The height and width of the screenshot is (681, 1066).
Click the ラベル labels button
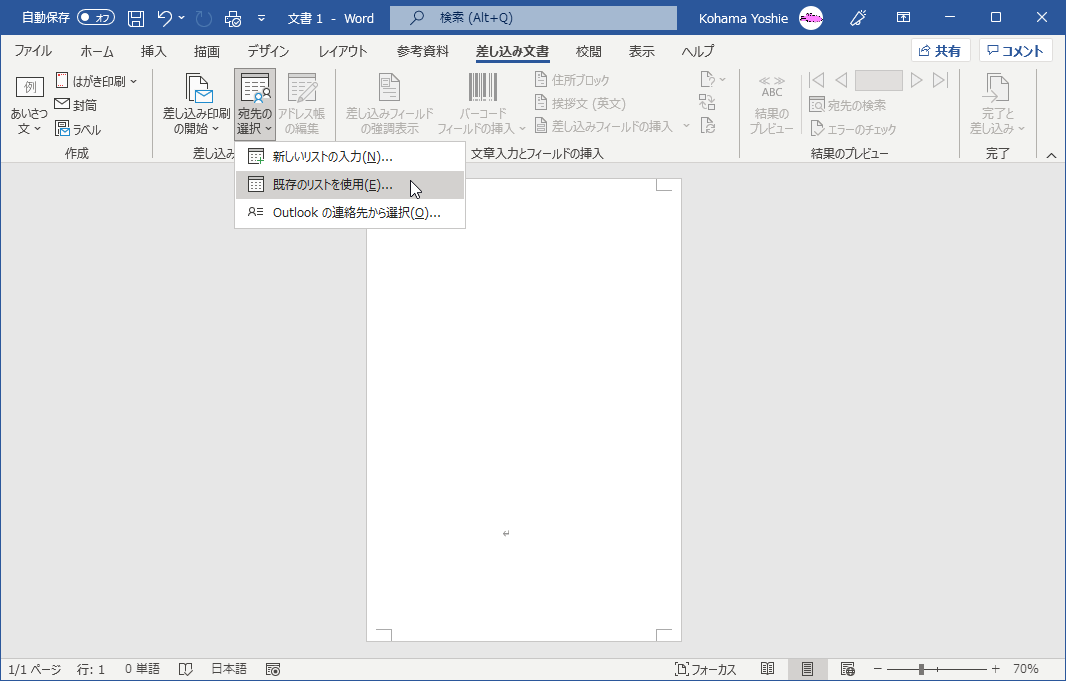pos(78,129)
